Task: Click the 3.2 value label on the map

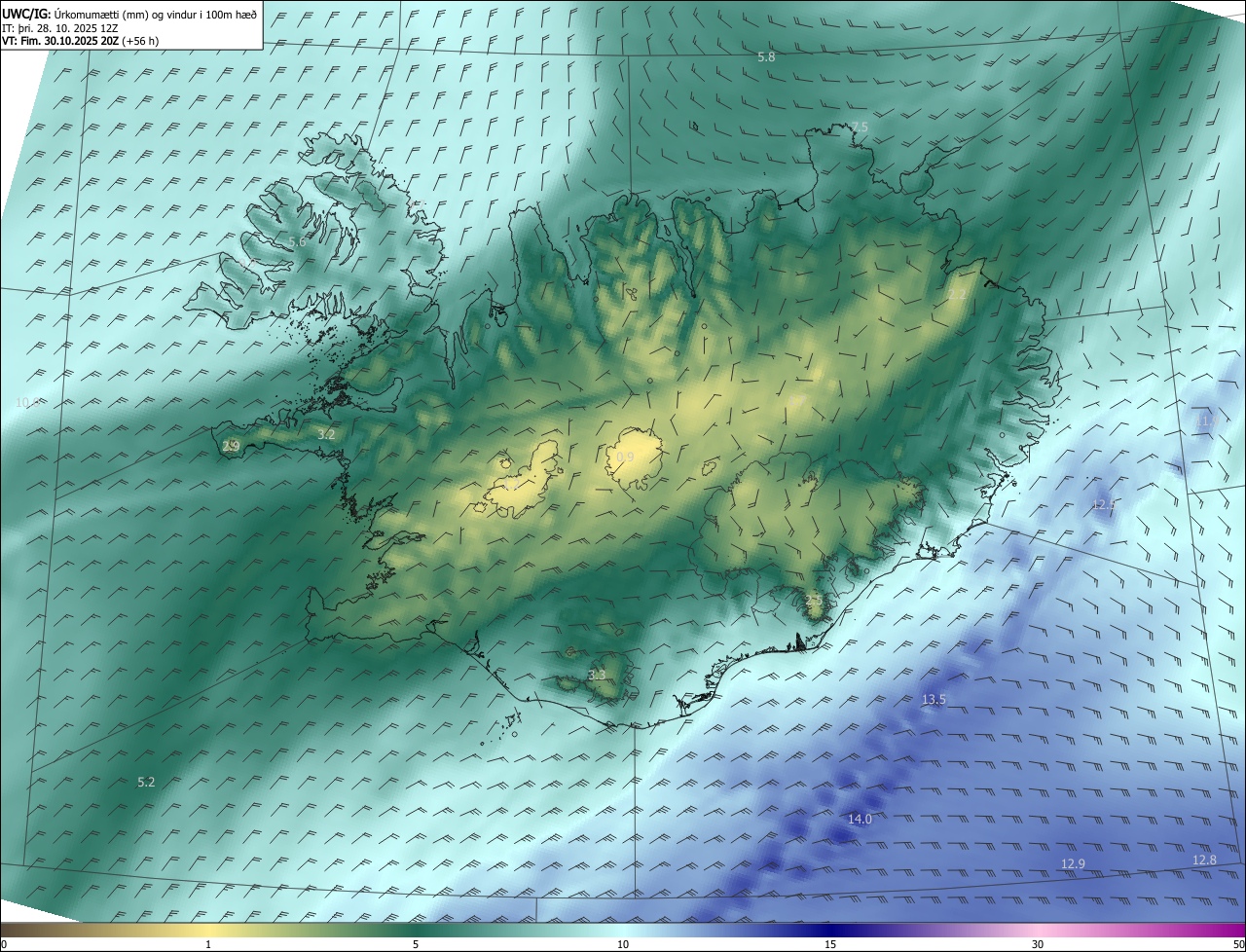Action: tap(327, 434)
